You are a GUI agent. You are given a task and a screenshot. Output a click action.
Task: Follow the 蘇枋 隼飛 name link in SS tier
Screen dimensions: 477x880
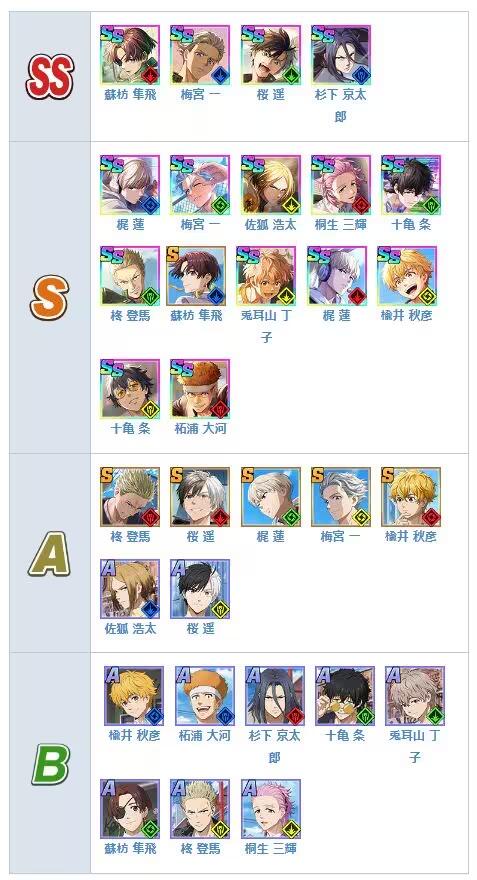(130, 95)
